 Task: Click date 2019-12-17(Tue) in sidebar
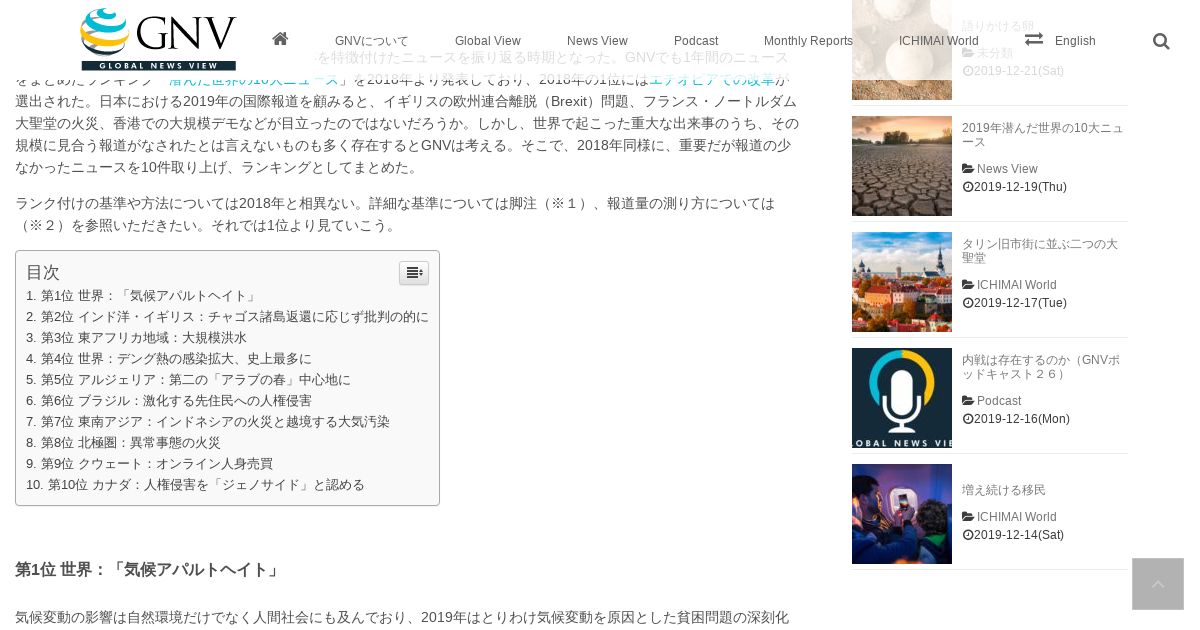pyautogui.click(x=1020, y=303)
